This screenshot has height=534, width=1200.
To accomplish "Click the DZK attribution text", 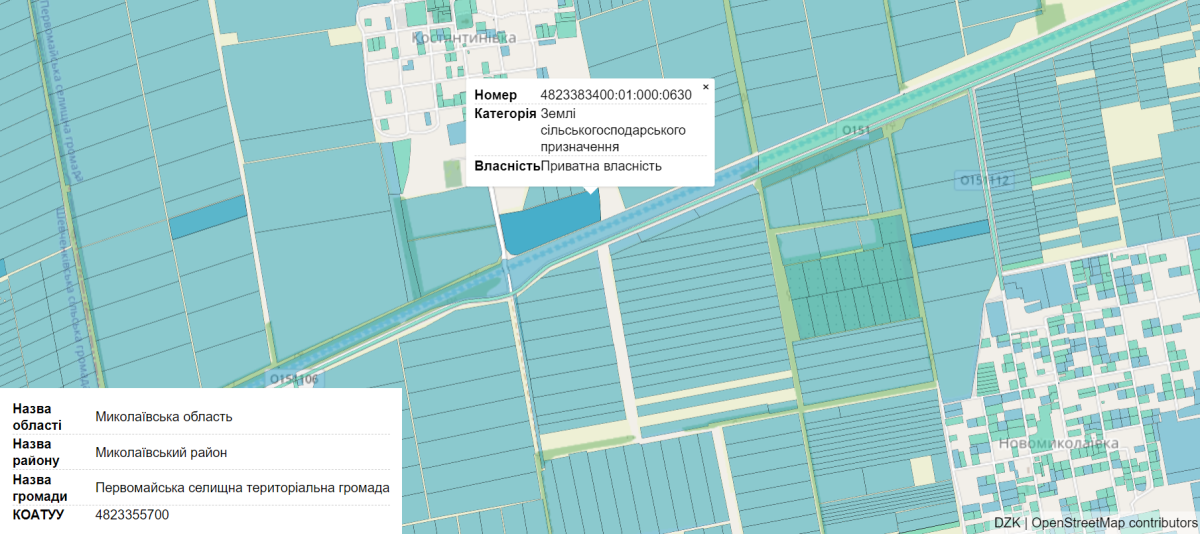I will tap(1007, 523).
